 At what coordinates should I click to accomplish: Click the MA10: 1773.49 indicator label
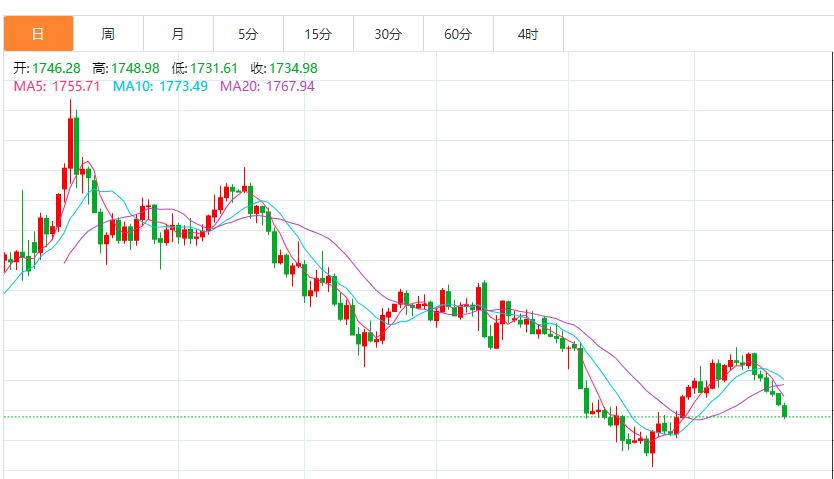[x=160, y=87]
